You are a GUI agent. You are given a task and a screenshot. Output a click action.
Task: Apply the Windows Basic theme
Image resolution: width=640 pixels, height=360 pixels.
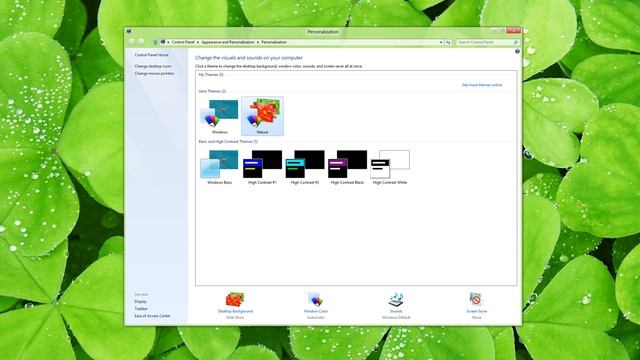[x=219, y=167]
